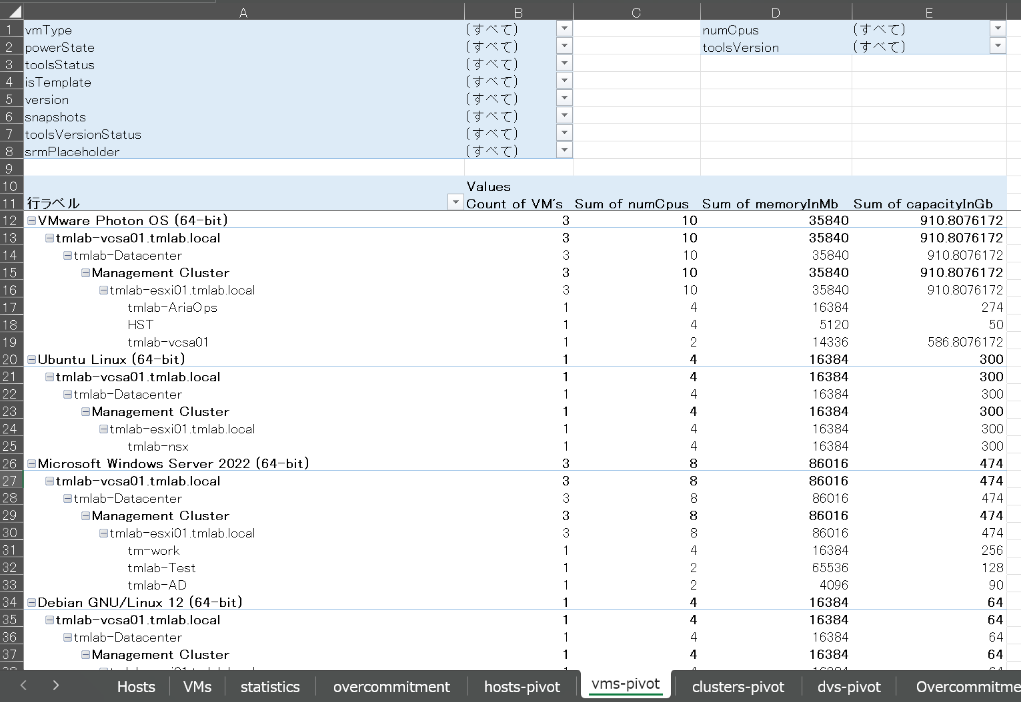1021x702 pixels.
Task: Switch to the VMs sheet tab
Action: coord(197,686)
